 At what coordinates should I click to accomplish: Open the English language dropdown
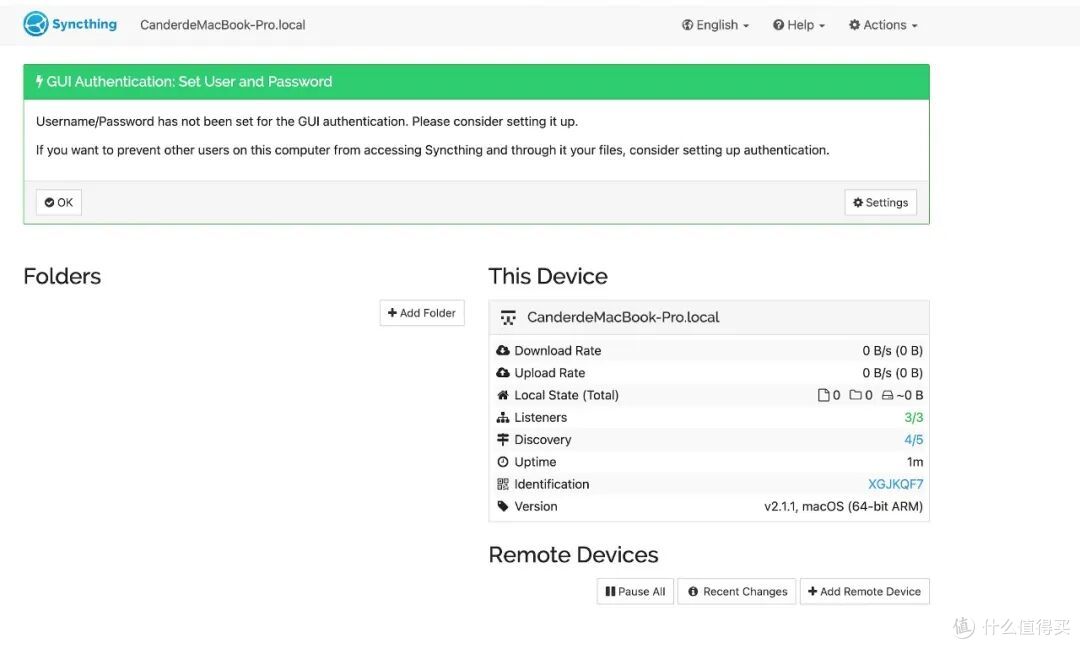point(715,25)
